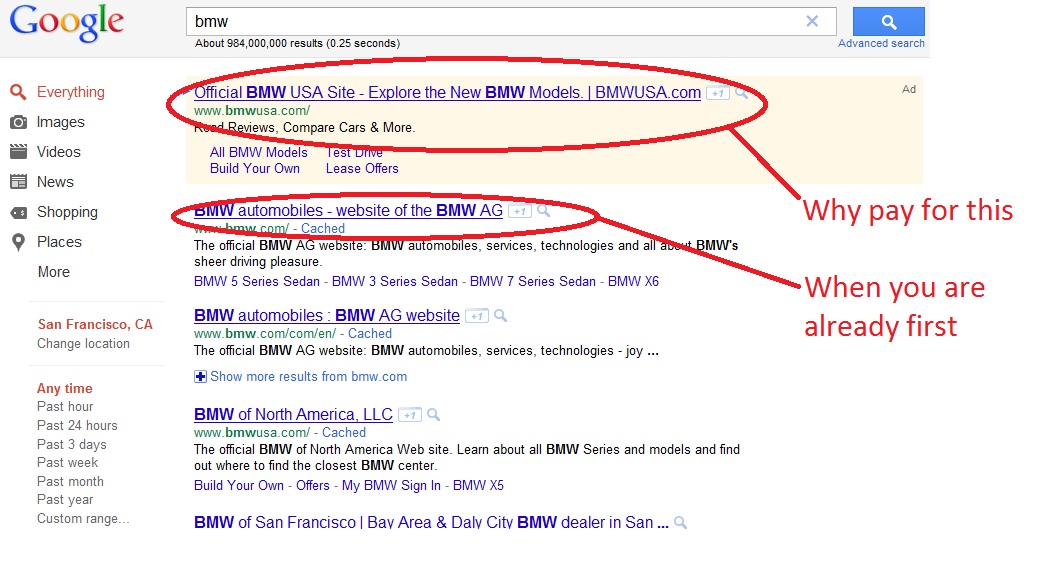
Task: Click the +1 button beside the BMWUSA.com ad
Action: [717, 94]
